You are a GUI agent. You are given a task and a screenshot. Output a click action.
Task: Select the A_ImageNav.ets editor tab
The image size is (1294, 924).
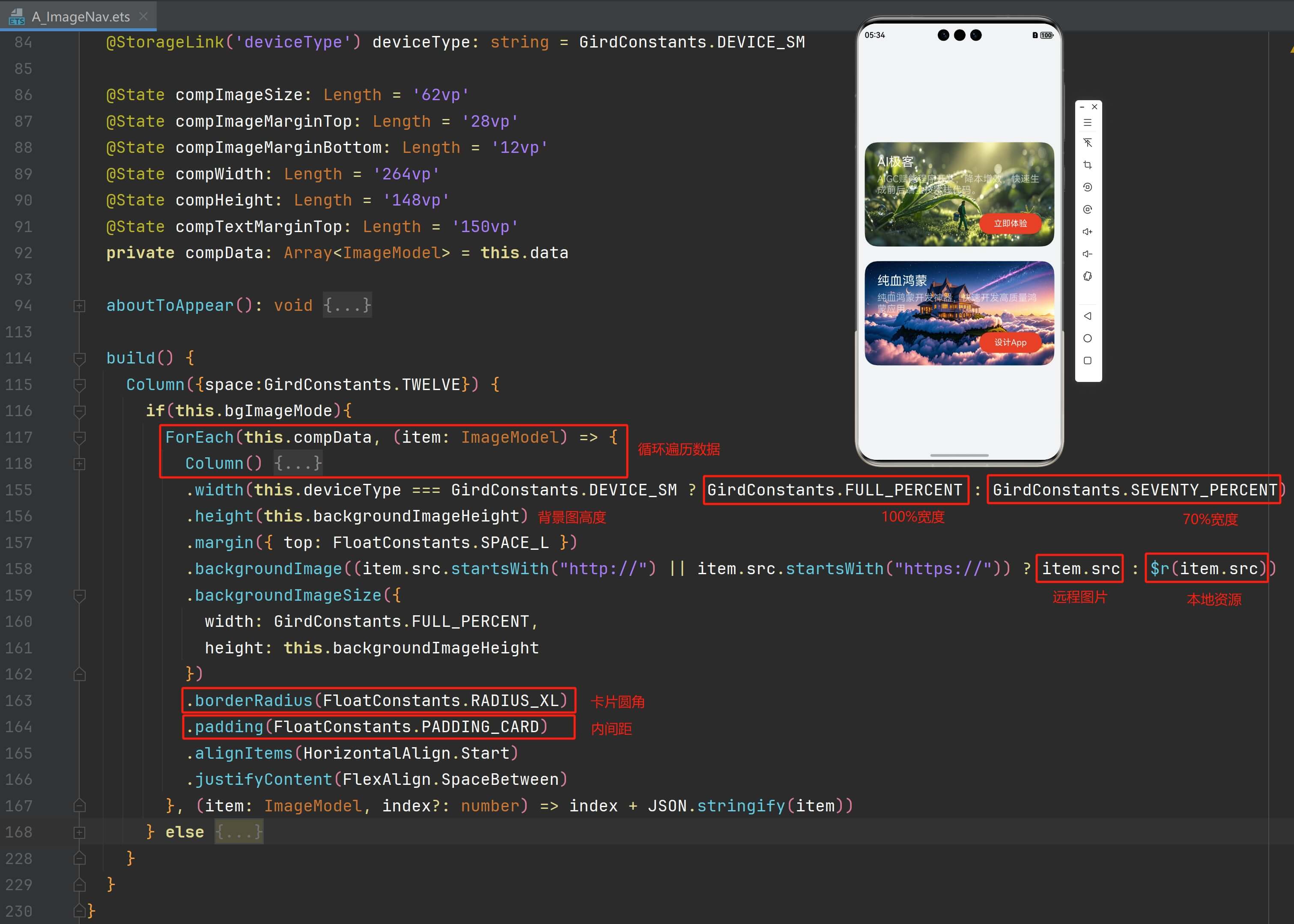click(x=80, y=17)
